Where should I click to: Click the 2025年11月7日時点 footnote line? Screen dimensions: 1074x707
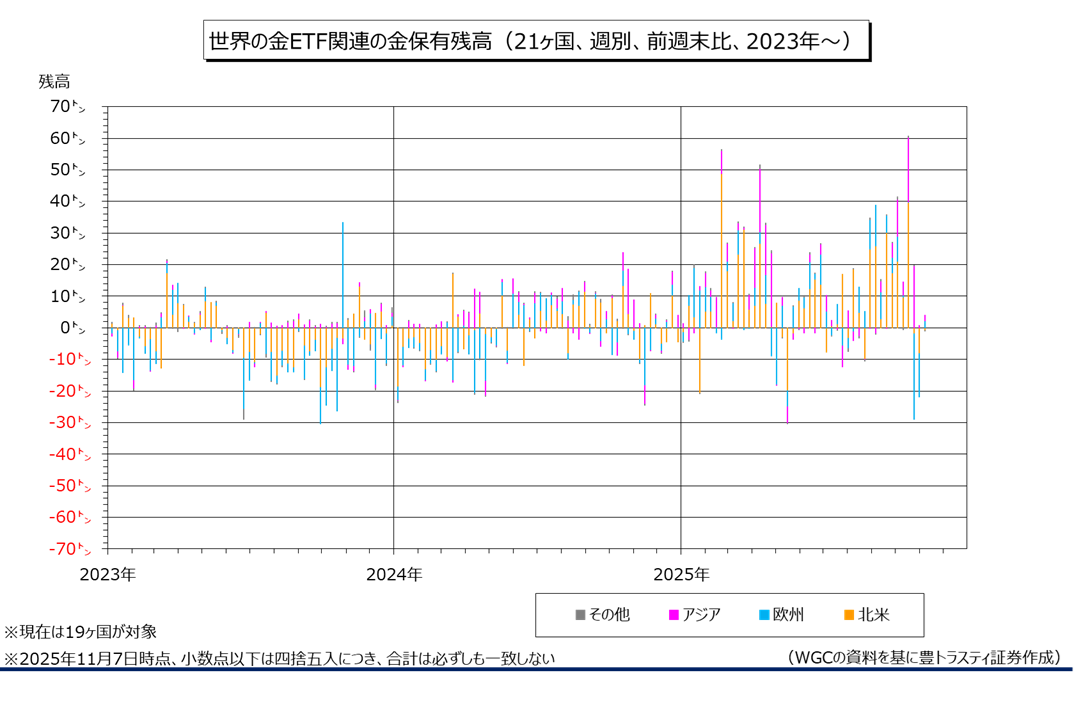[x=280, y=658]
